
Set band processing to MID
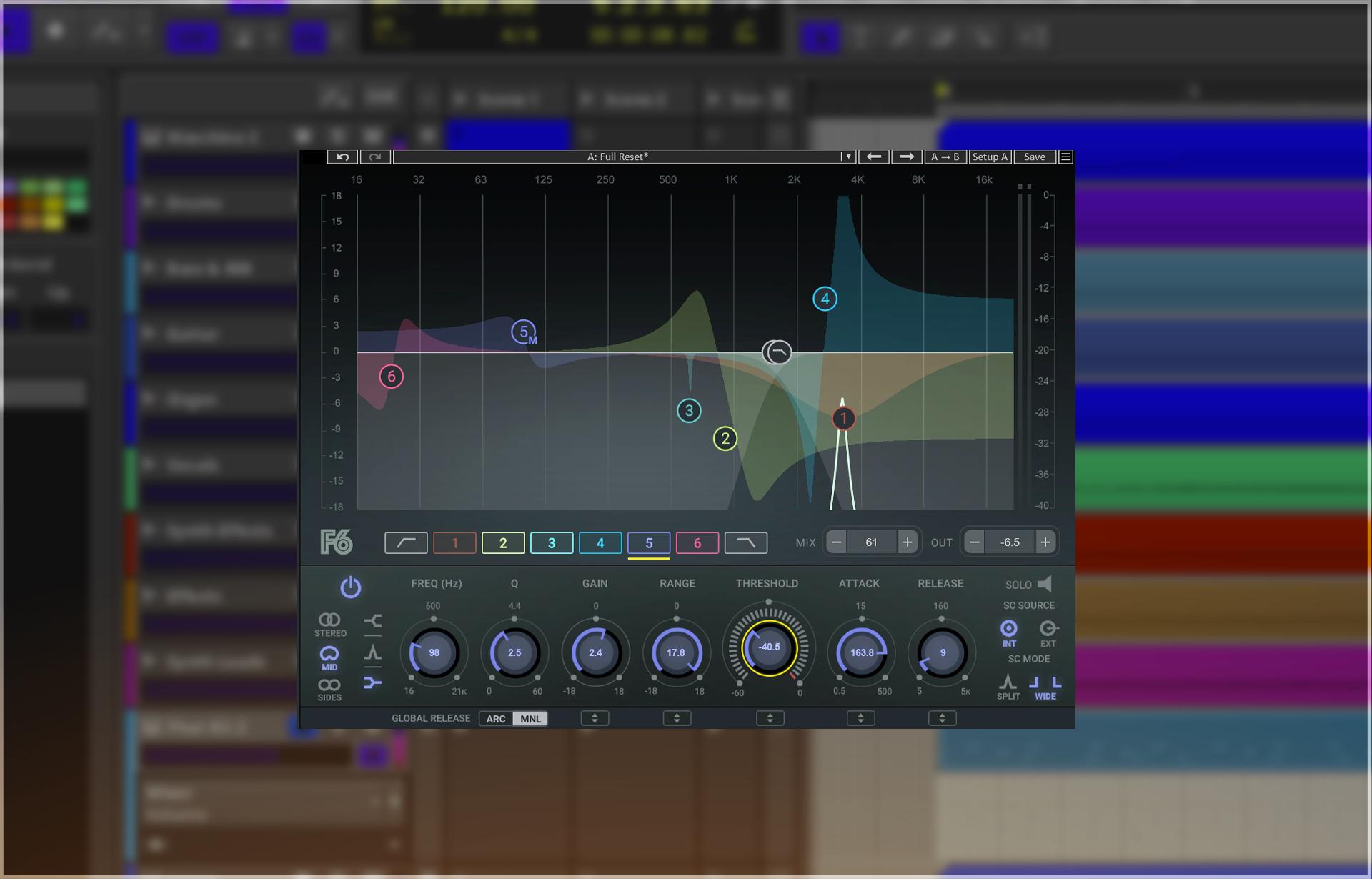pos(329,658)
